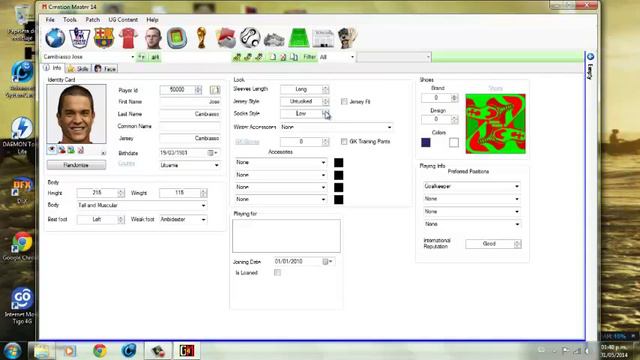Open the green pitch section icon

coord(299,38)
